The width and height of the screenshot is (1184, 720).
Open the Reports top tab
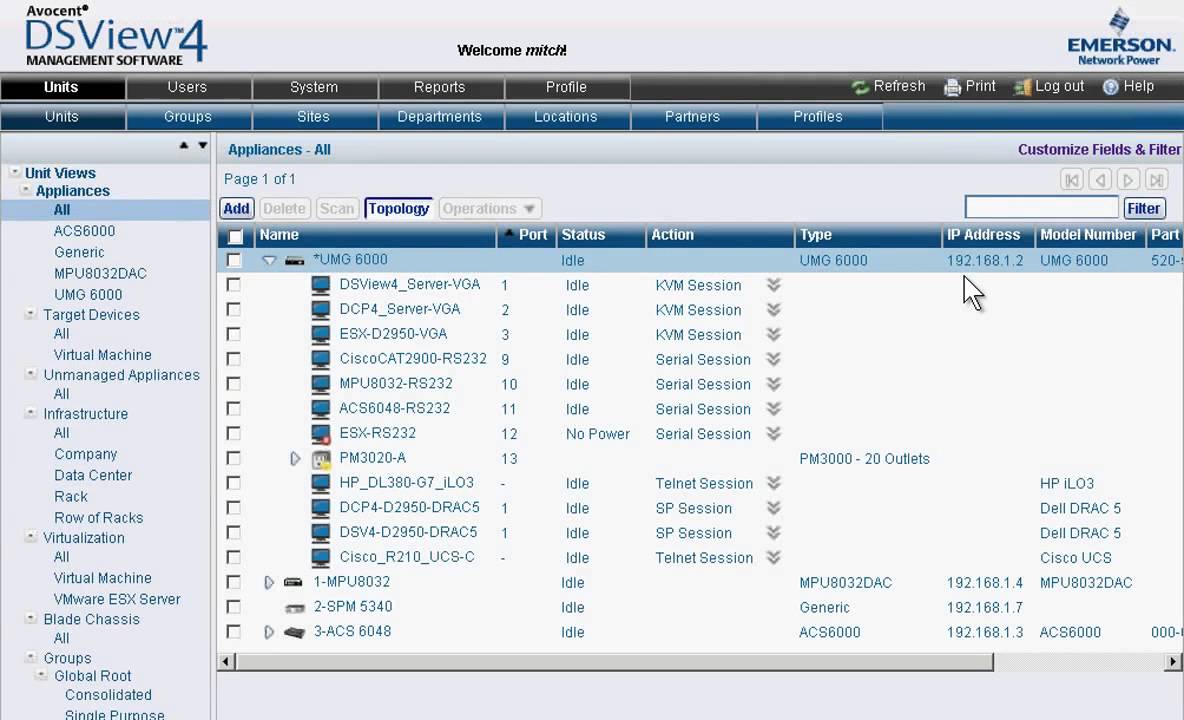pyautogui.click(x=440, y=88)
